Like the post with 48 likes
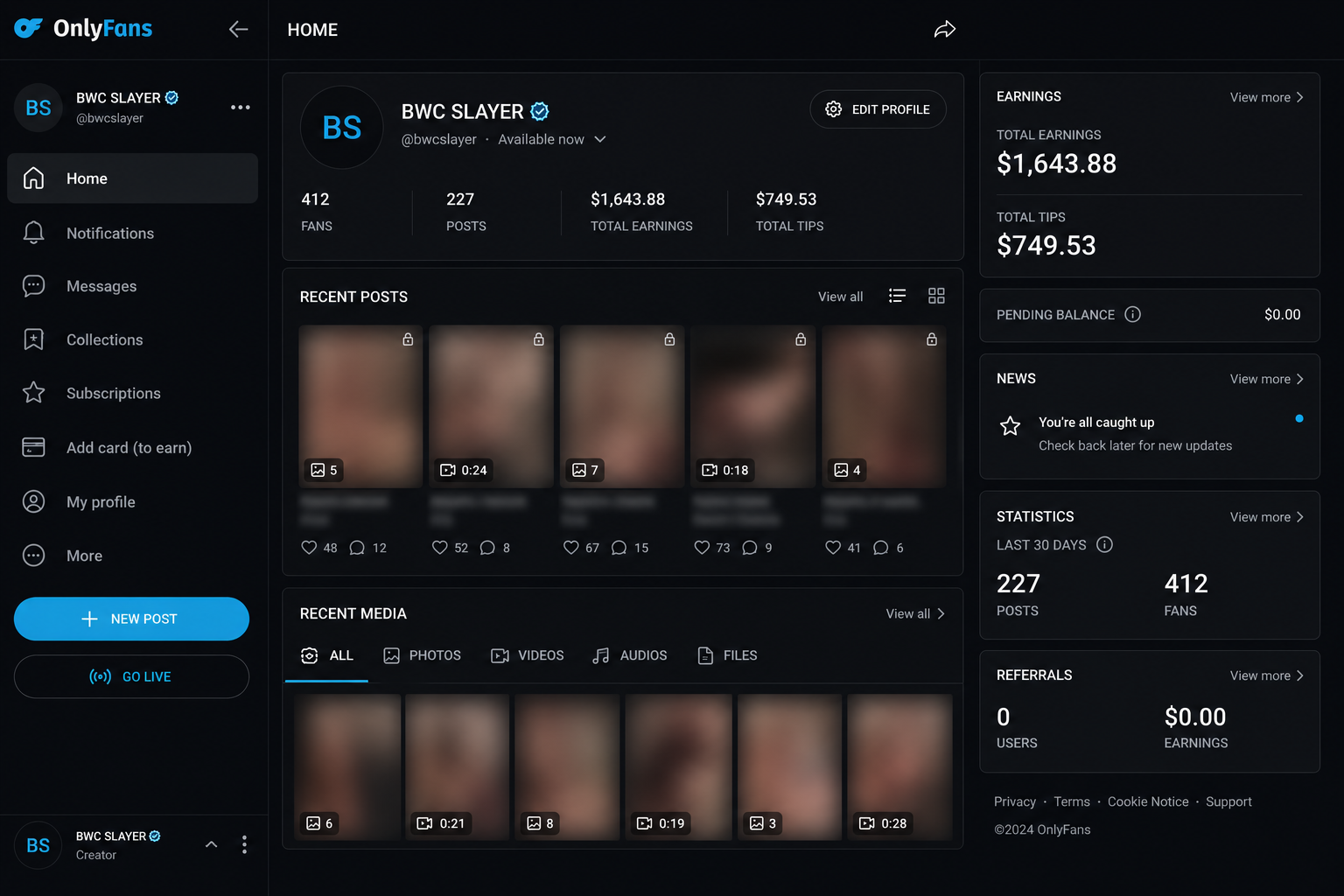The image size is (1344, 896). [309, 548]
